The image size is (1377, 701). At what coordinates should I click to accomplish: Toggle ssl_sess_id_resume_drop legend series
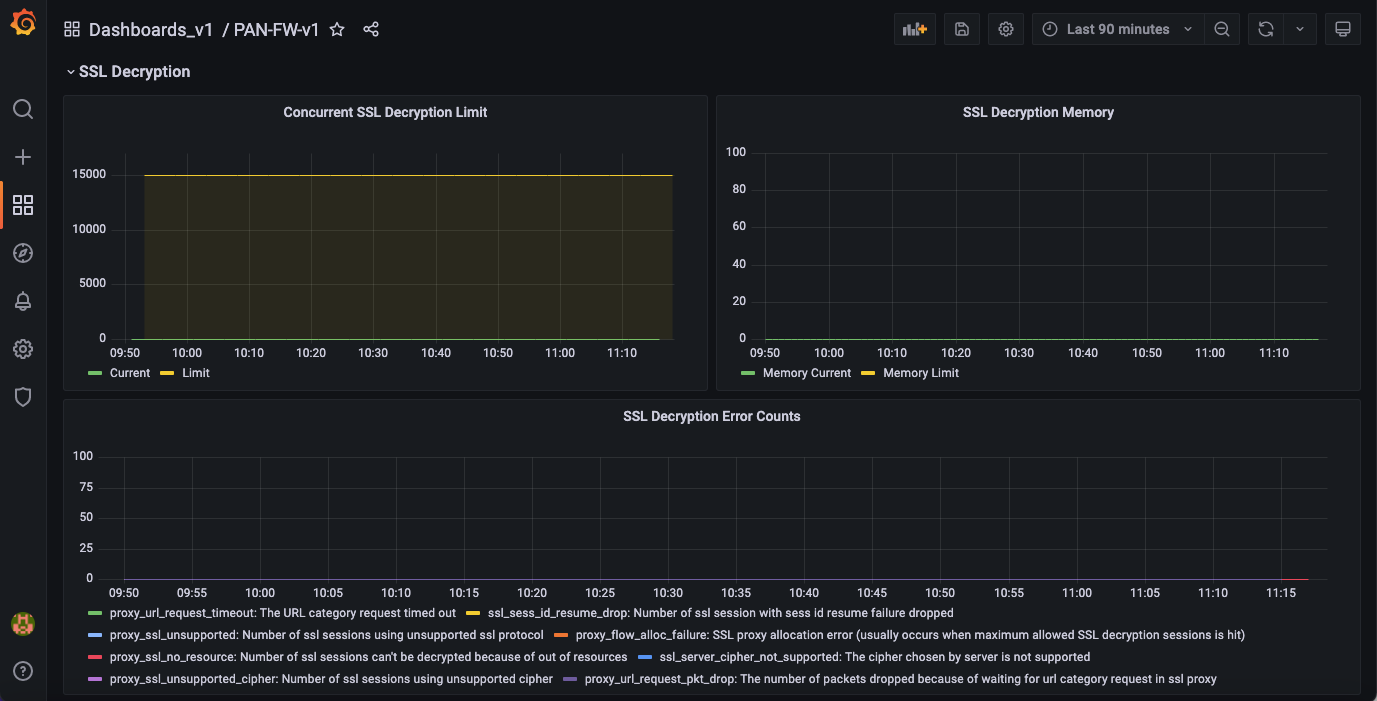tap(721, 613)
